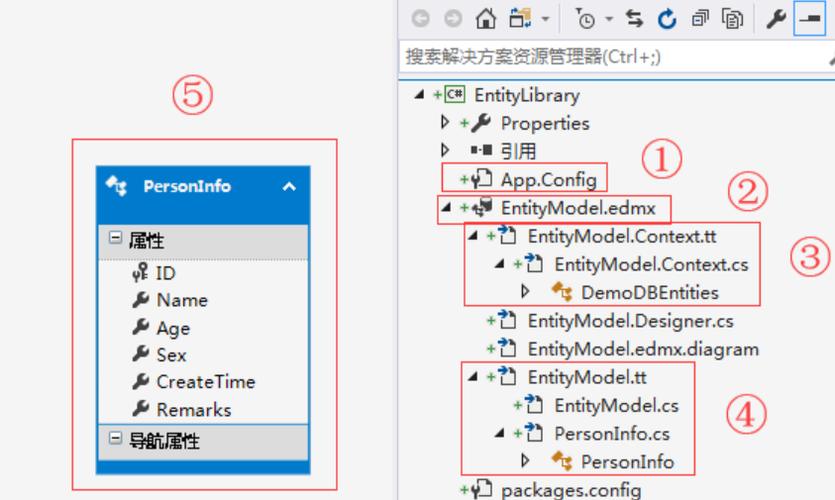Image resolution: width=835 pixels, height=500 pixels.
Task: Click the Home icon in Solution Explorer
Action: [x=486, y=19]
